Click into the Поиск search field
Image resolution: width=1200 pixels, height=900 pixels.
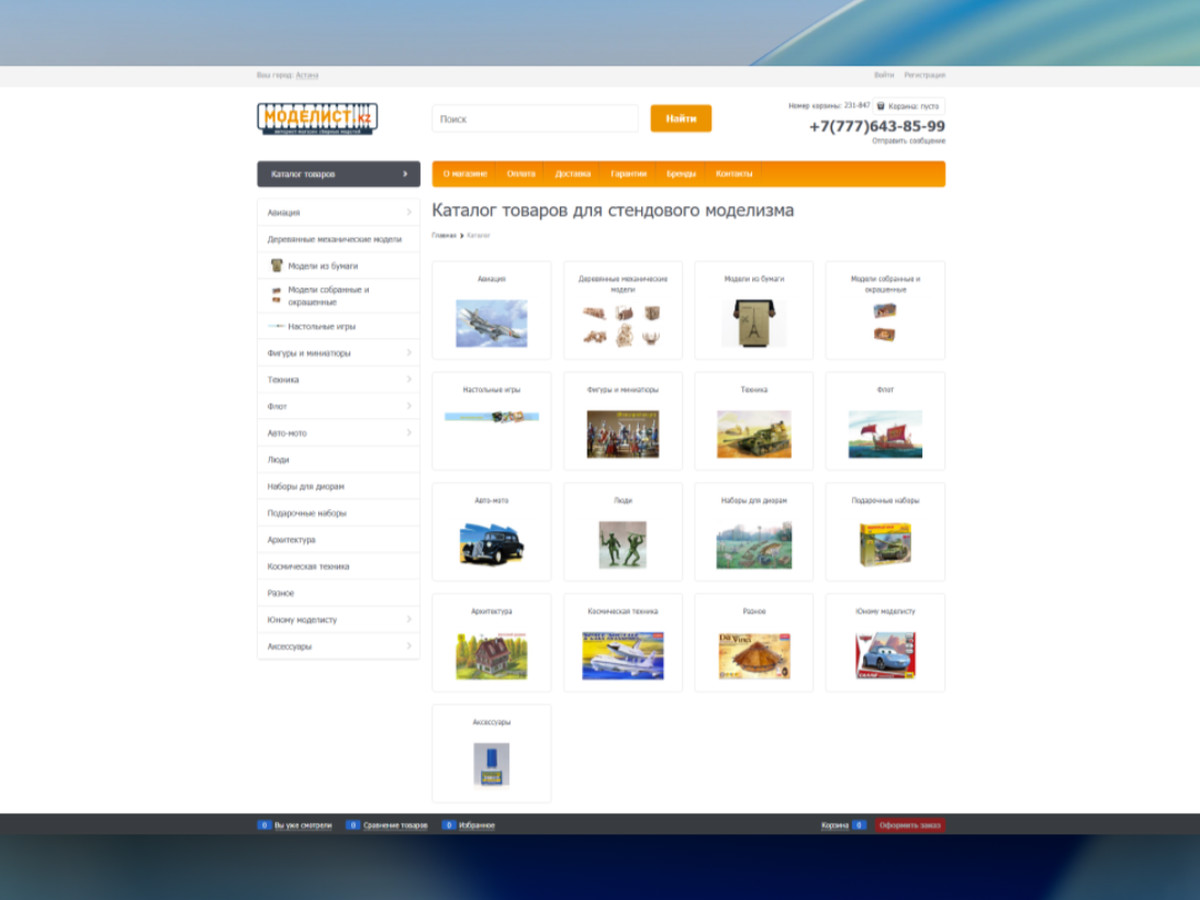tap(535, 118)
